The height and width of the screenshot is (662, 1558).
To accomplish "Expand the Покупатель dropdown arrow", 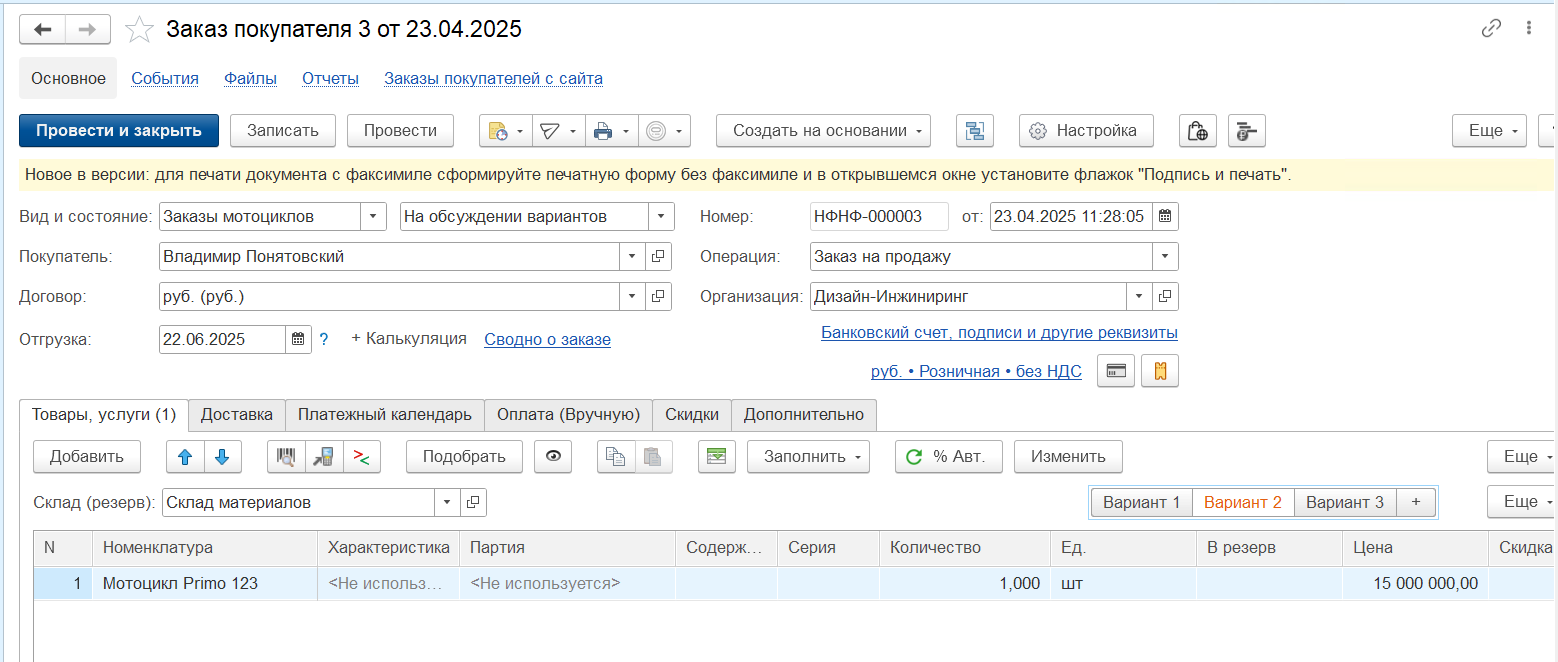I will click(x=632, y=257).
